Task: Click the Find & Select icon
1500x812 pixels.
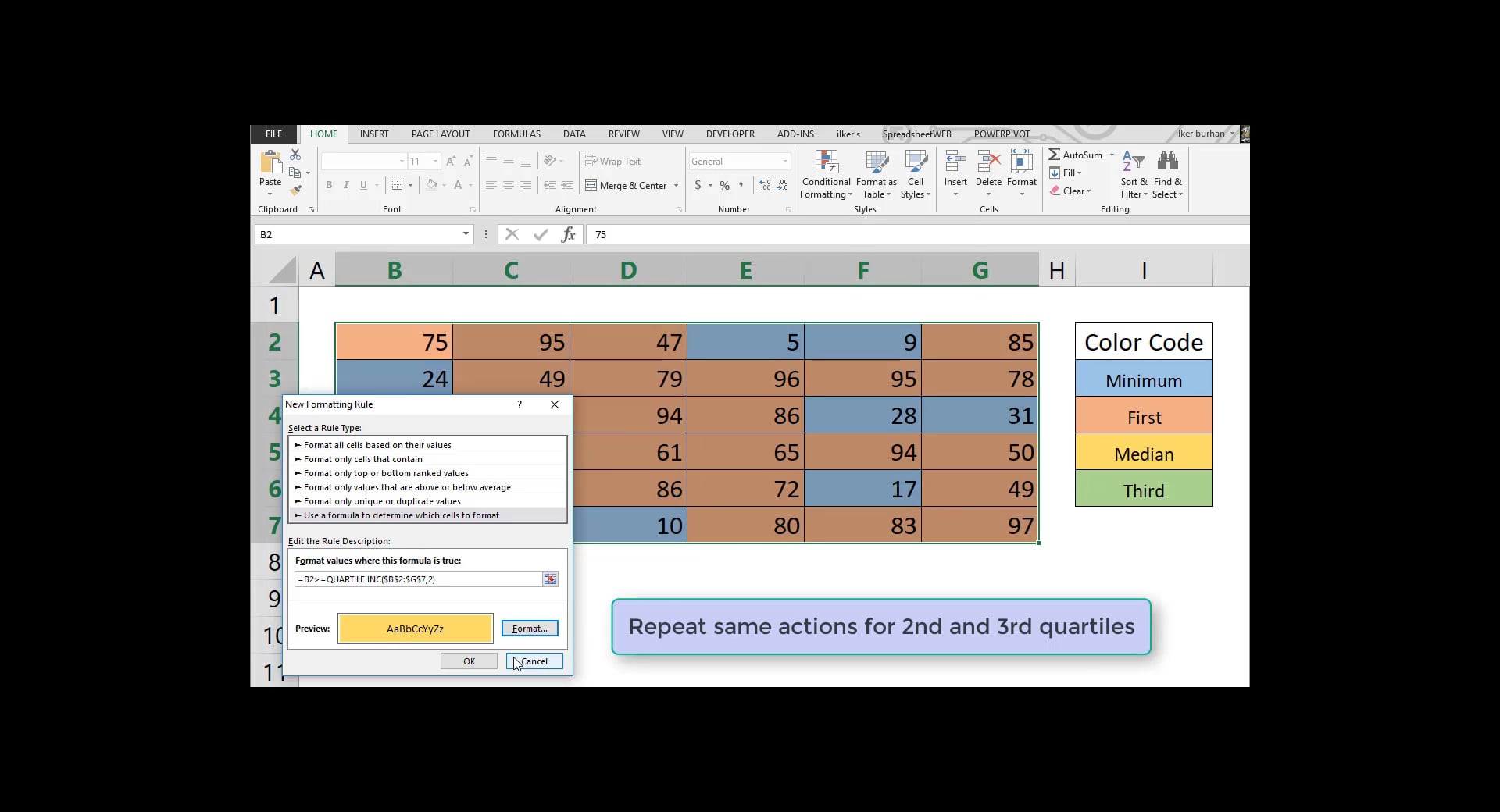Action: click(1167, 173)
